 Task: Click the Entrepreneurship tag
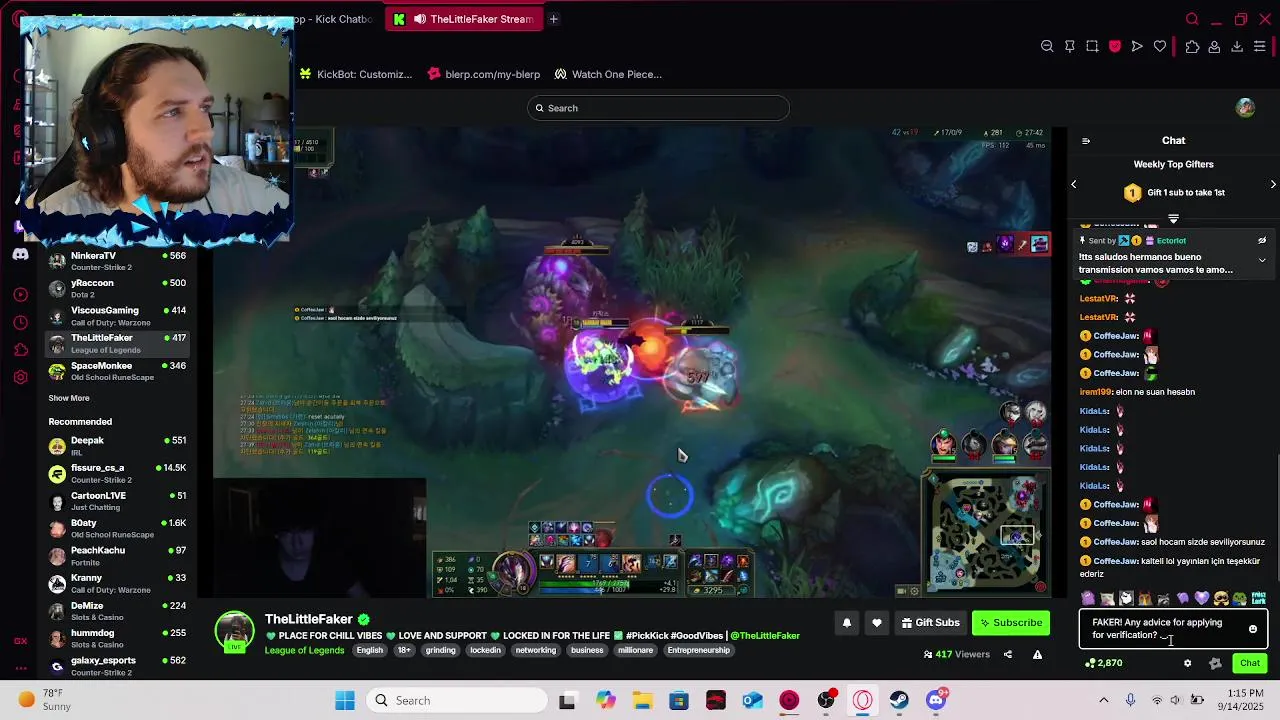698,650
